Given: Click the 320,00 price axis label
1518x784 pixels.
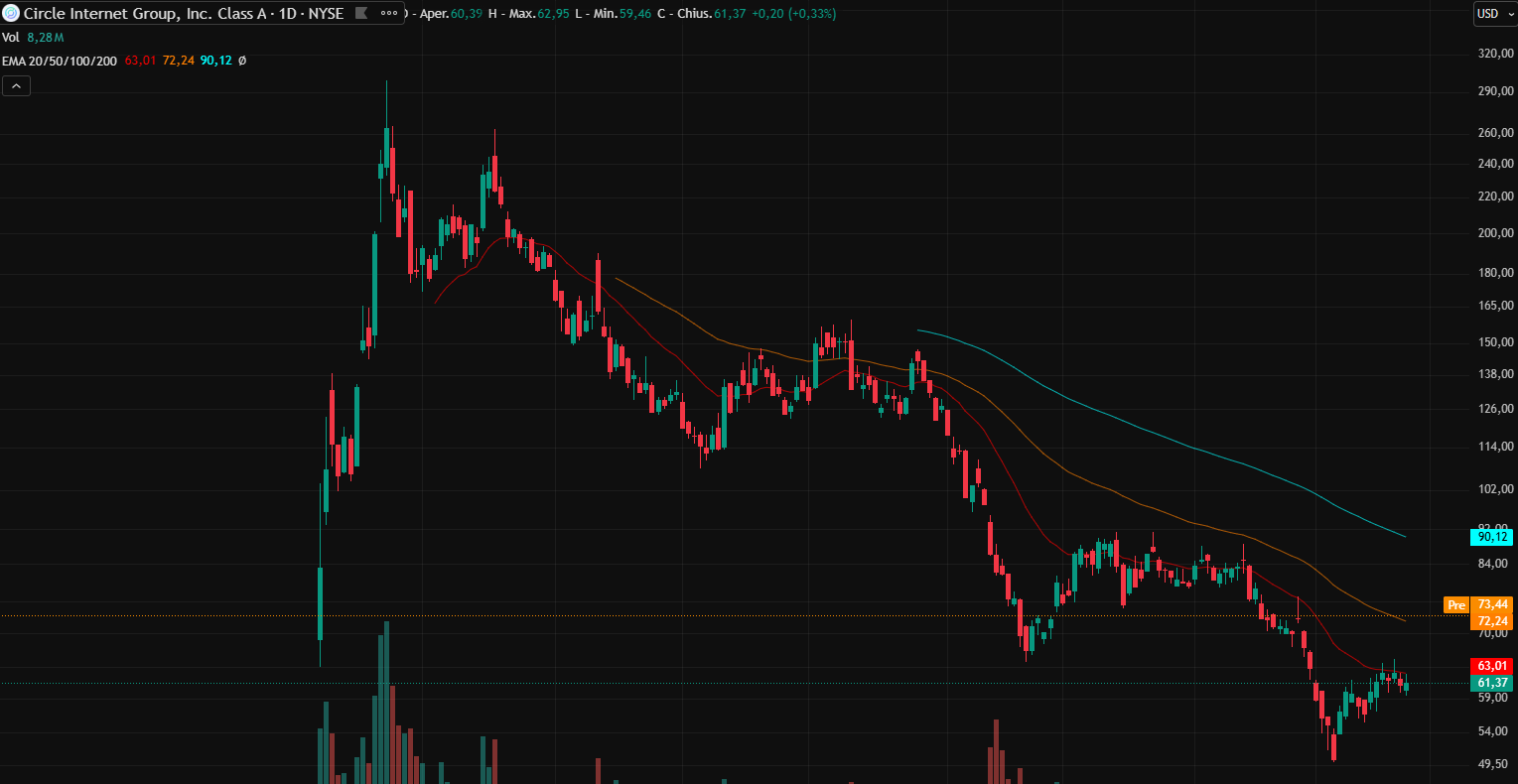Looking at the screenshot, I should point(1495,54).
